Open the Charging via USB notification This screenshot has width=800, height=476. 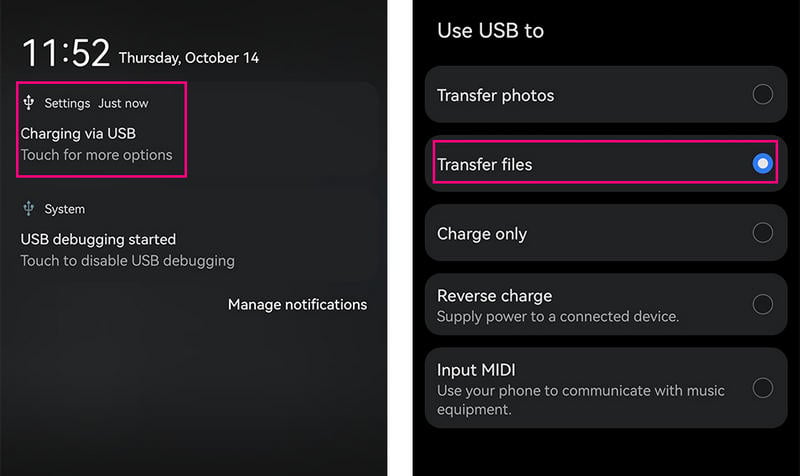78,133
